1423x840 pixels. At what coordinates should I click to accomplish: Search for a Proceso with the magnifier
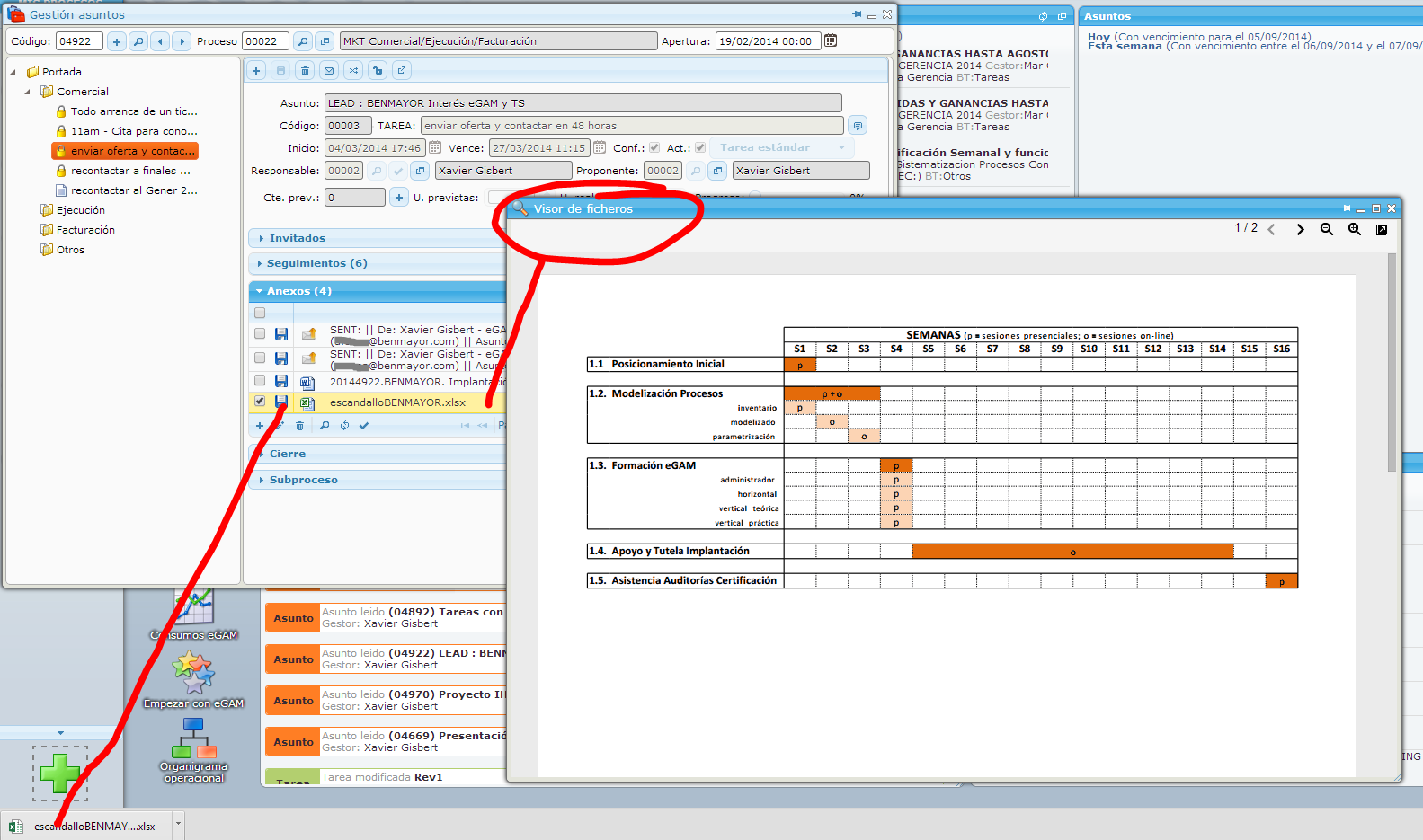[303, 41]
